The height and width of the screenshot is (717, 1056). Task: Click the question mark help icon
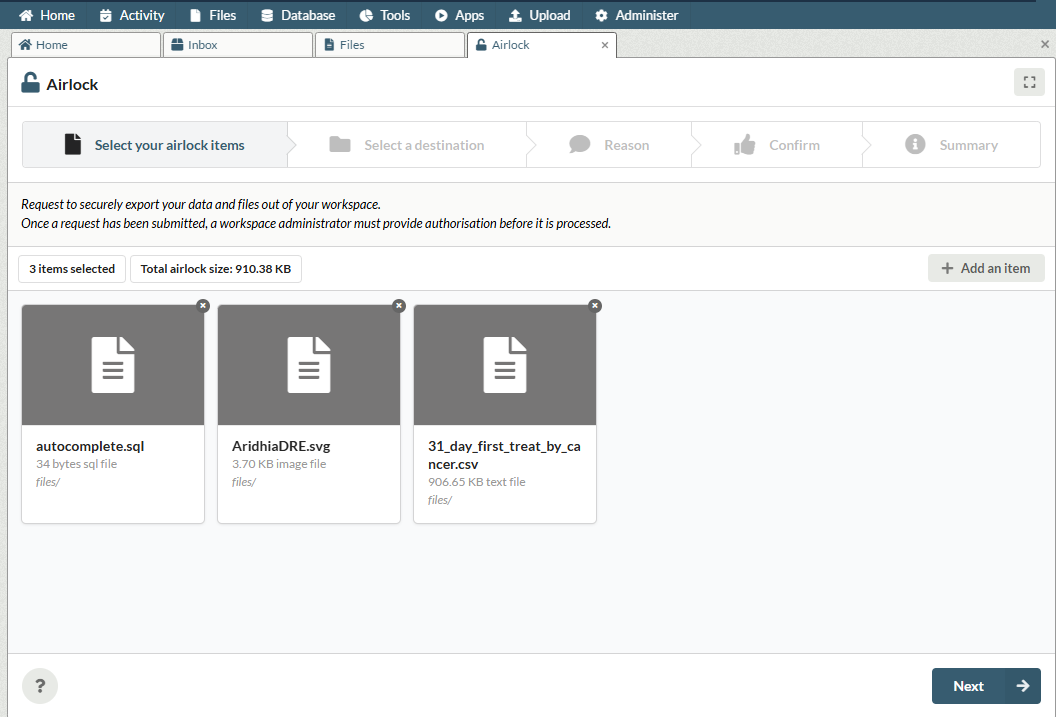[40, 686]
